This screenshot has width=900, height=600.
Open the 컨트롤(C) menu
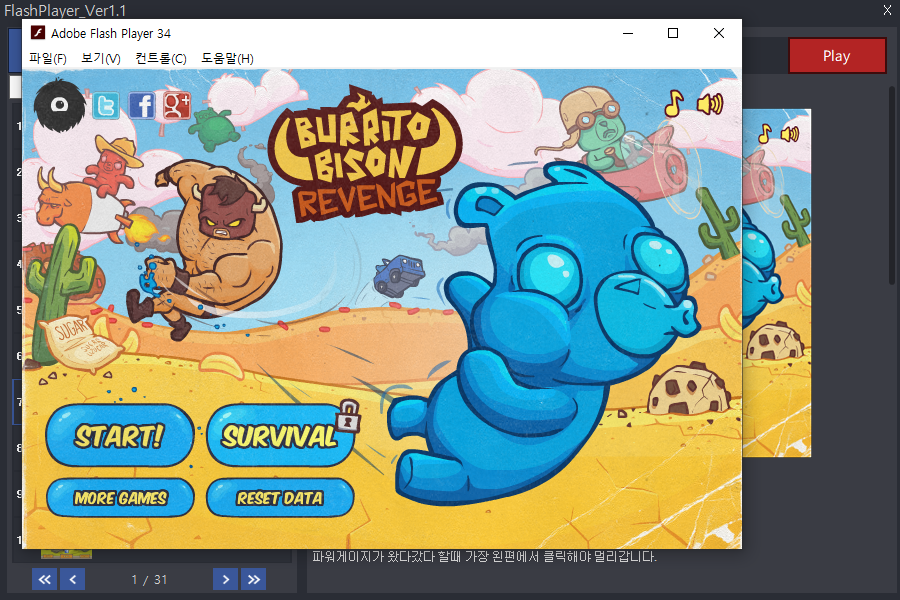coord(161,59)
